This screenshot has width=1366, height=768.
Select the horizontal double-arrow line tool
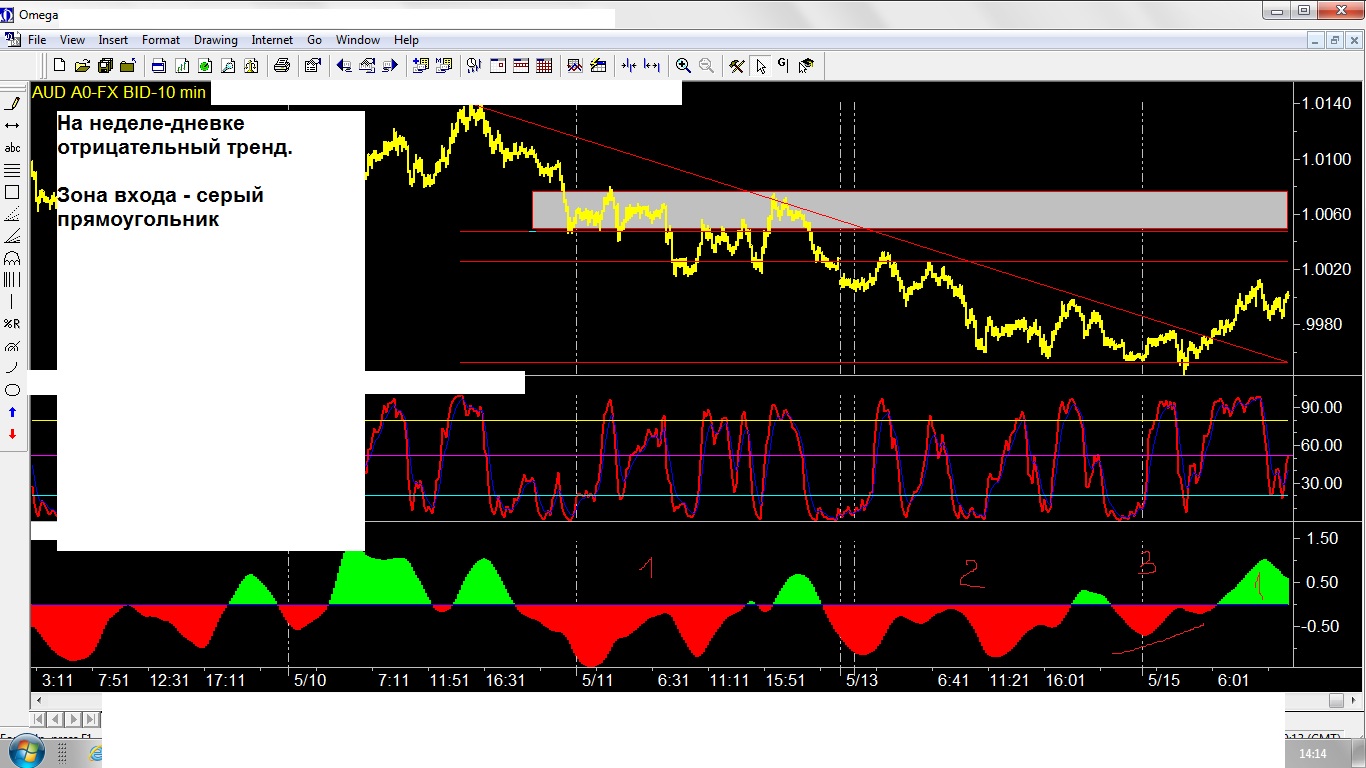[x=13, y=125]
